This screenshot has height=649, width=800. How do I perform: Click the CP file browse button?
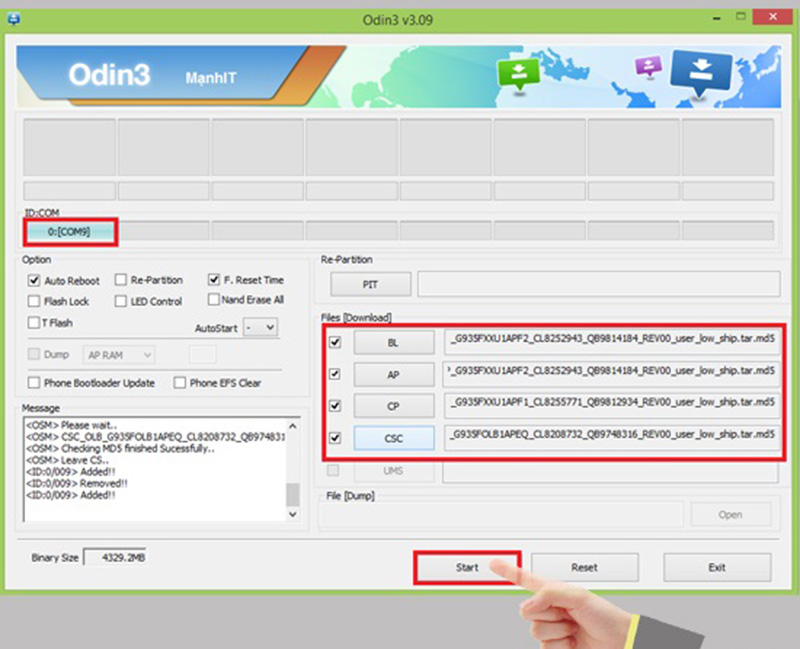click(x=394, y=406)
